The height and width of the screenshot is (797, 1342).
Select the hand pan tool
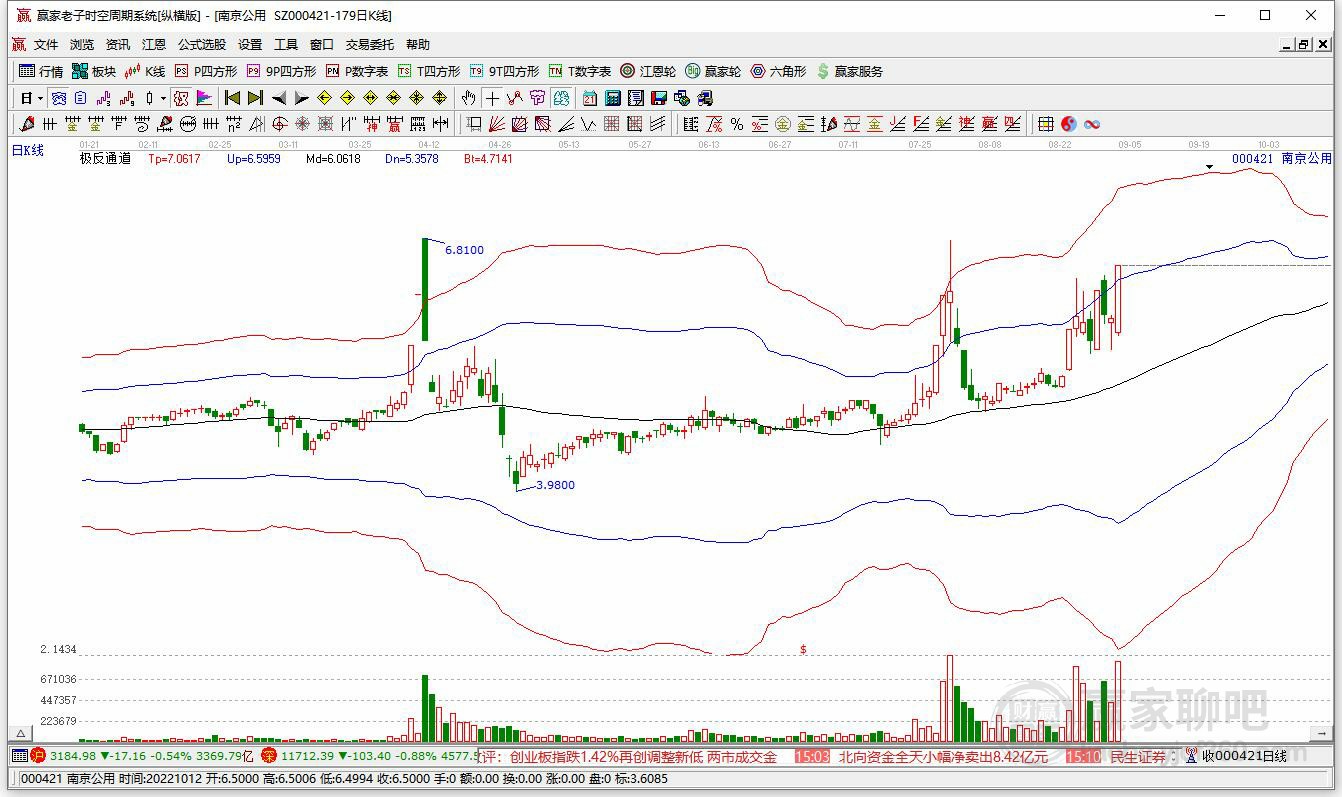(x=468, y=98)
